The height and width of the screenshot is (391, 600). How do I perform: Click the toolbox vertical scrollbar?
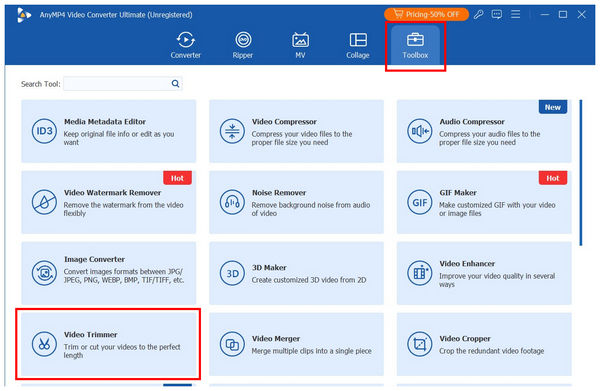581,173
